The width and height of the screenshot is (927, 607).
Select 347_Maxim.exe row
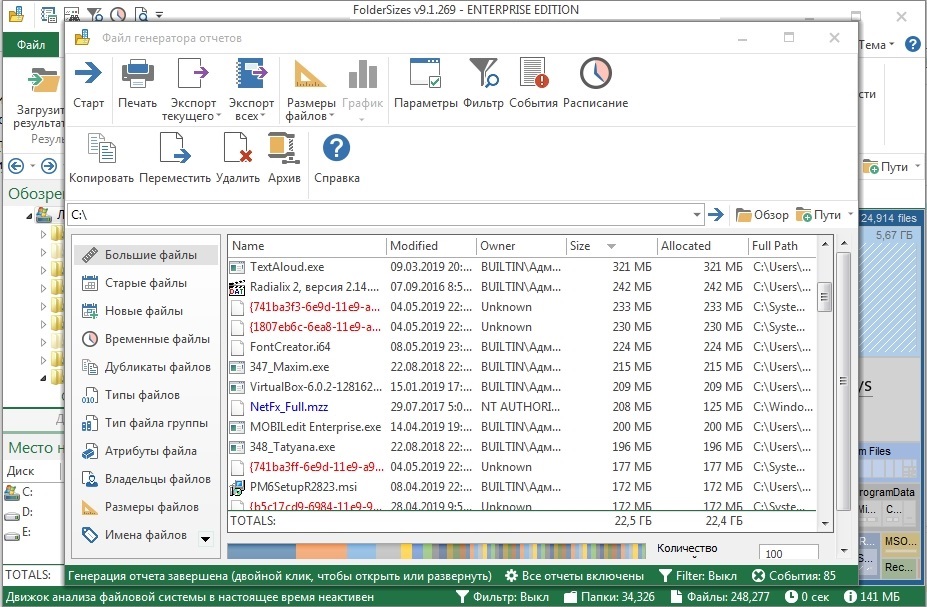pyautogui.click(x=521, y=367)
